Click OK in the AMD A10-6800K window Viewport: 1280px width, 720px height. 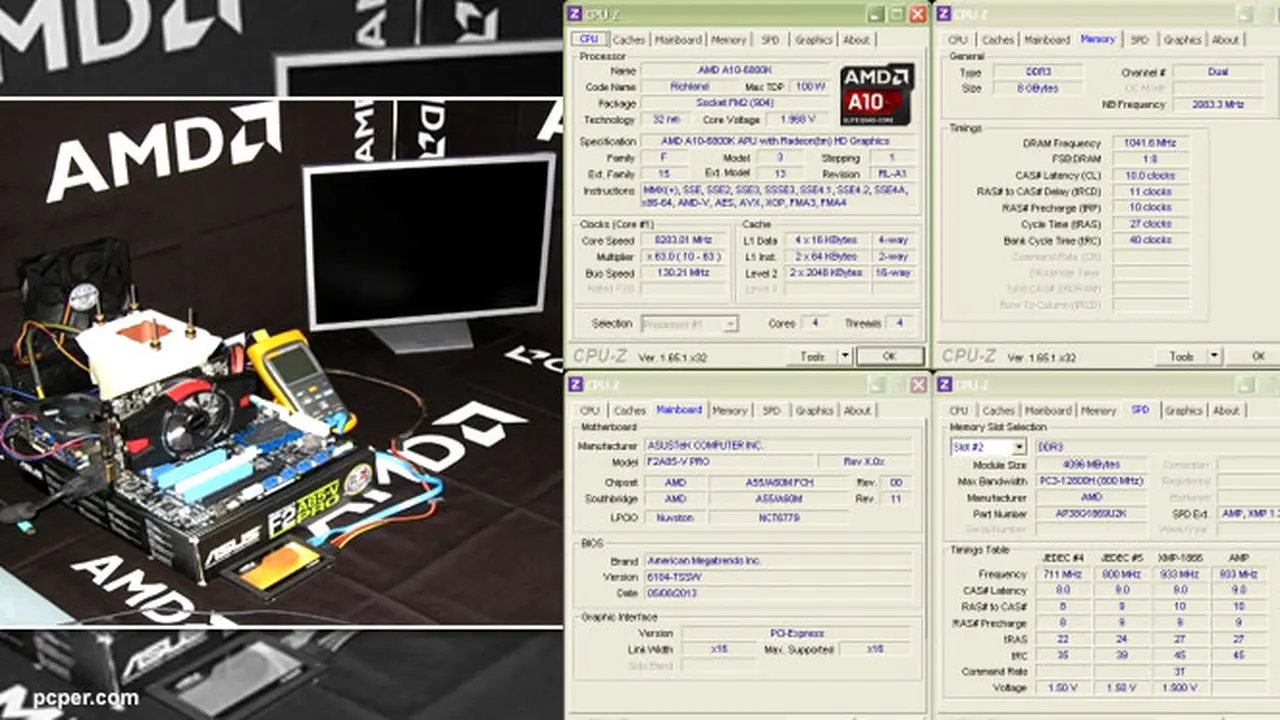point(889,356)
